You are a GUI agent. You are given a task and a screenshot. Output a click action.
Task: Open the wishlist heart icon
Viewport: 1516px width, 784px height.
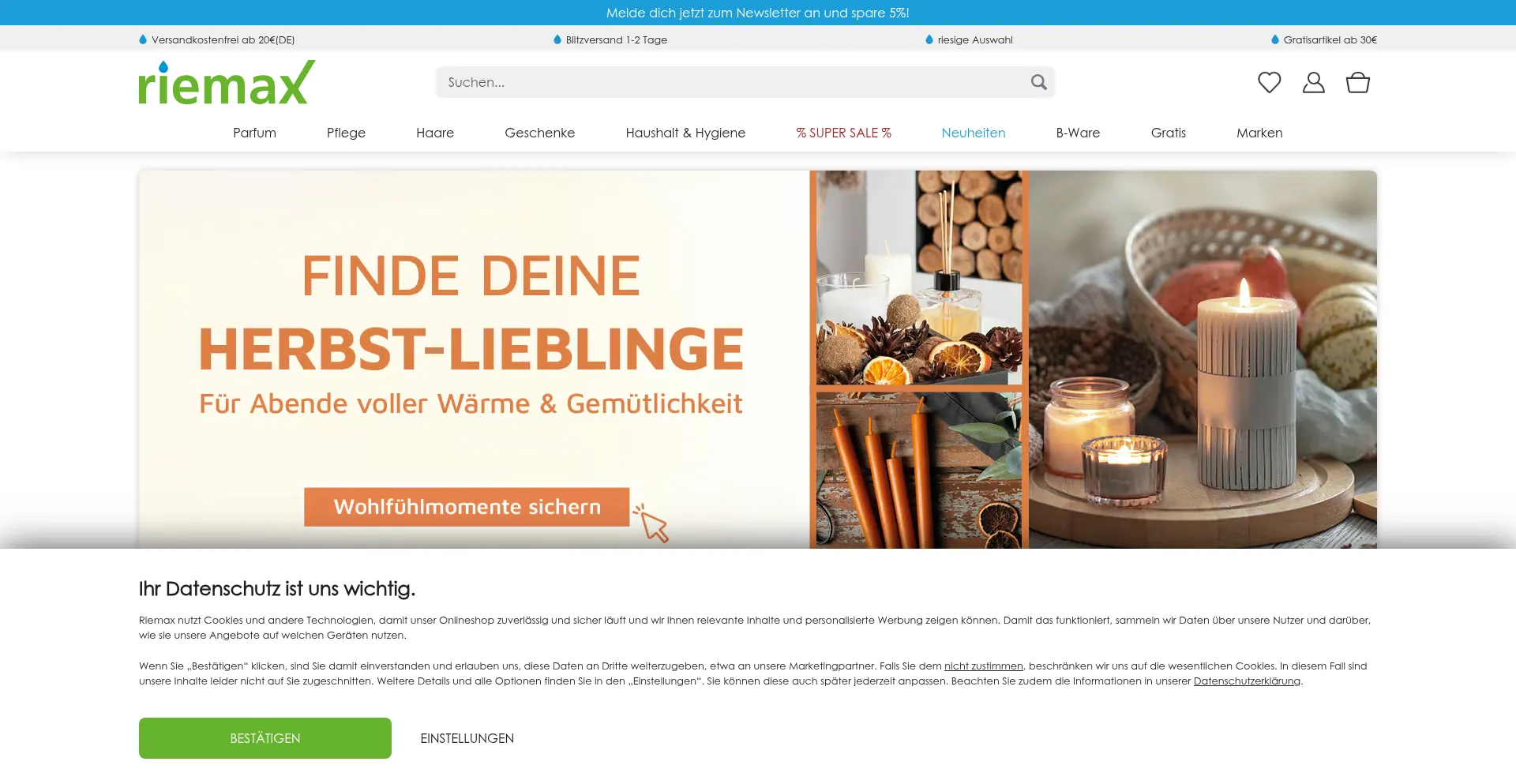[1269, 82]
